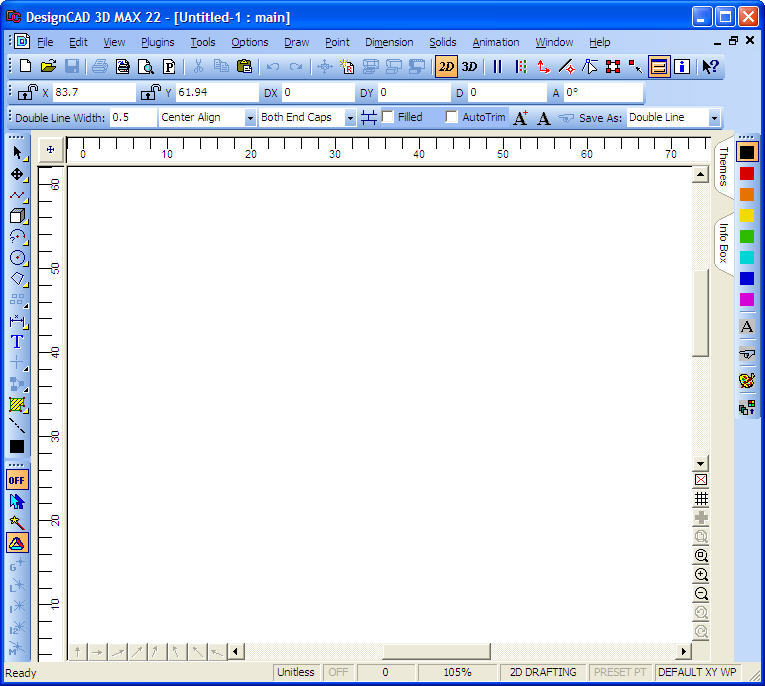
Task: Select the circle drawing tool
Action: pyautogui.click(x=17, y=258)
